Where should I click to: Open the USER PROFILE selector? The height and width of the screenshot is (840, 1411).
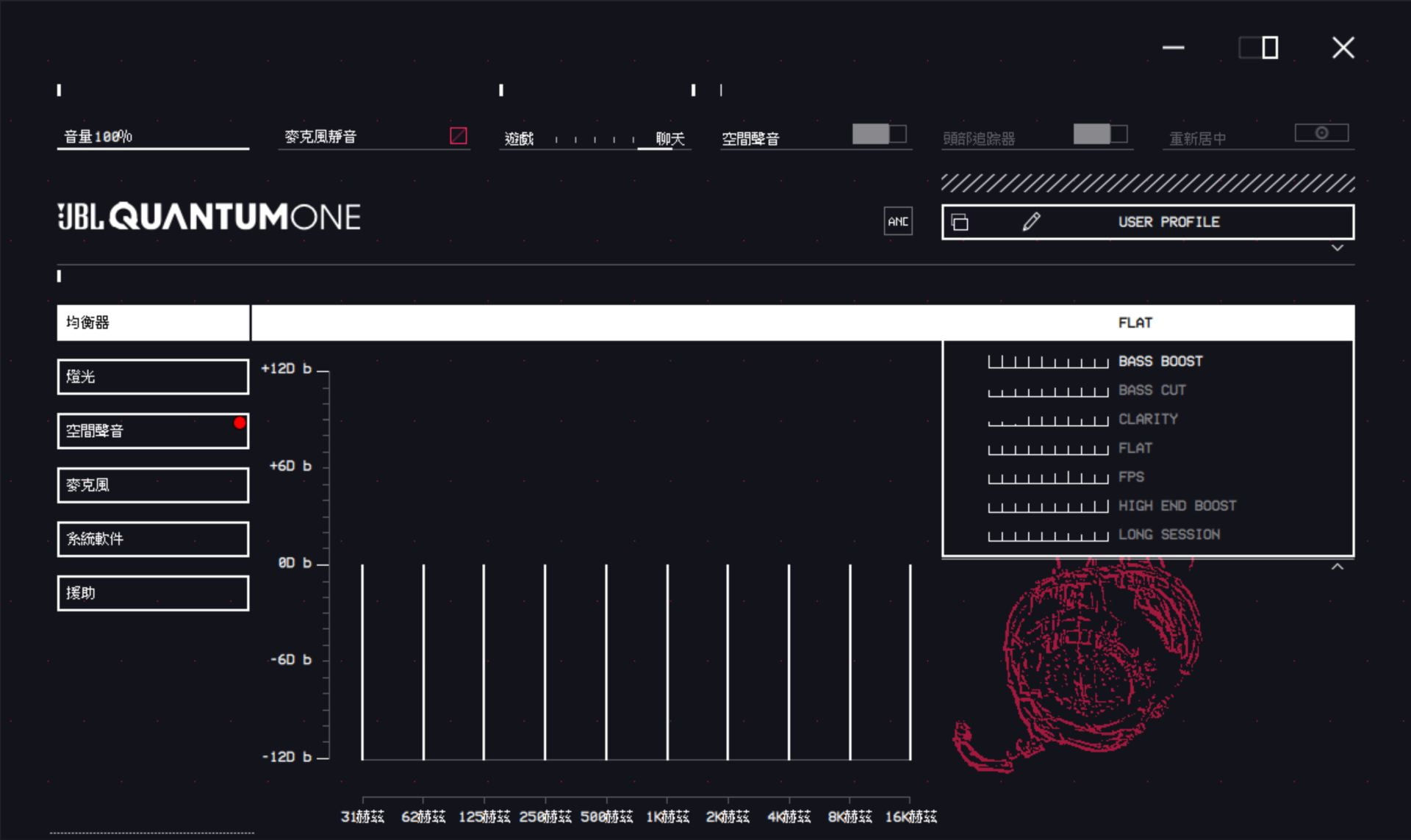click(x=1148, y=222)
